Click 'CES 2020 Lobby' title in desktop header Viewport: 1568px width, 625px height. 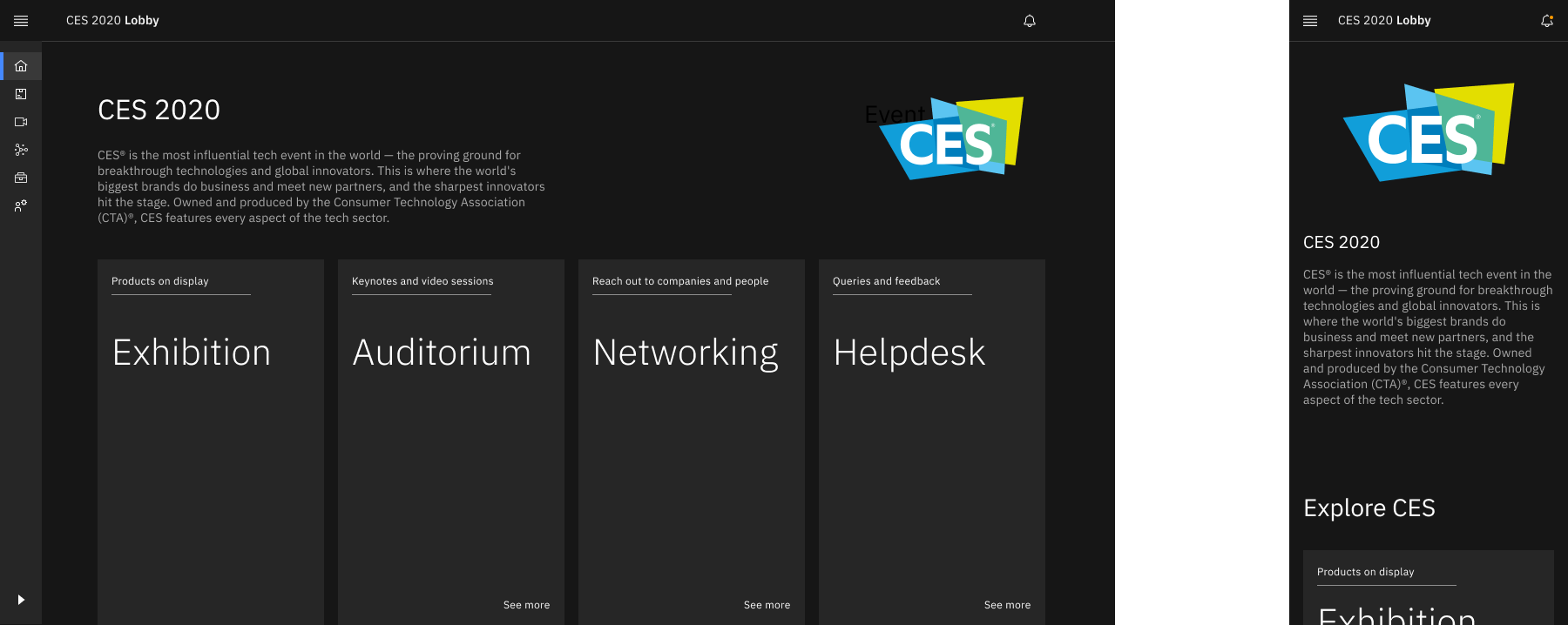pos(112,21)
